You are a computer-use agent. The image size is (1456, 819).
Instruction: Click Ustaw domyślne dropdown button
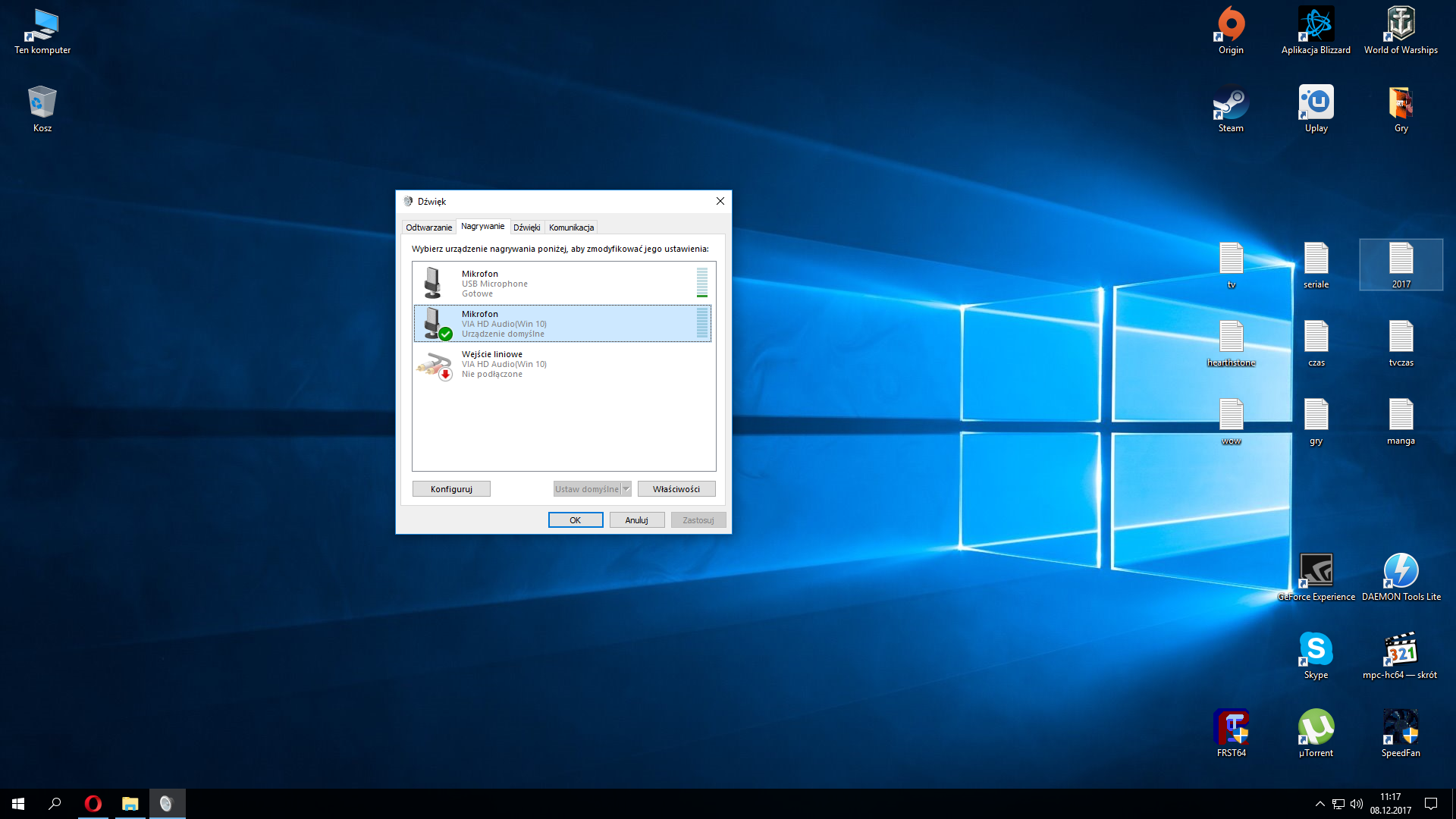click(x=625, y=489)
